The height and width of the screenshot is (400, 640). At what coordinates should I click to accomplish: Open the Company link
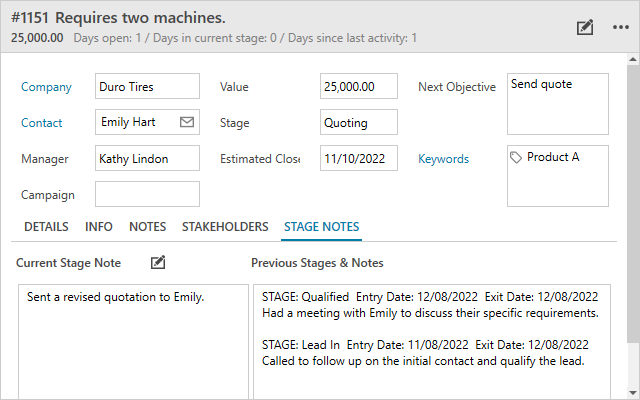pos(46,87)
